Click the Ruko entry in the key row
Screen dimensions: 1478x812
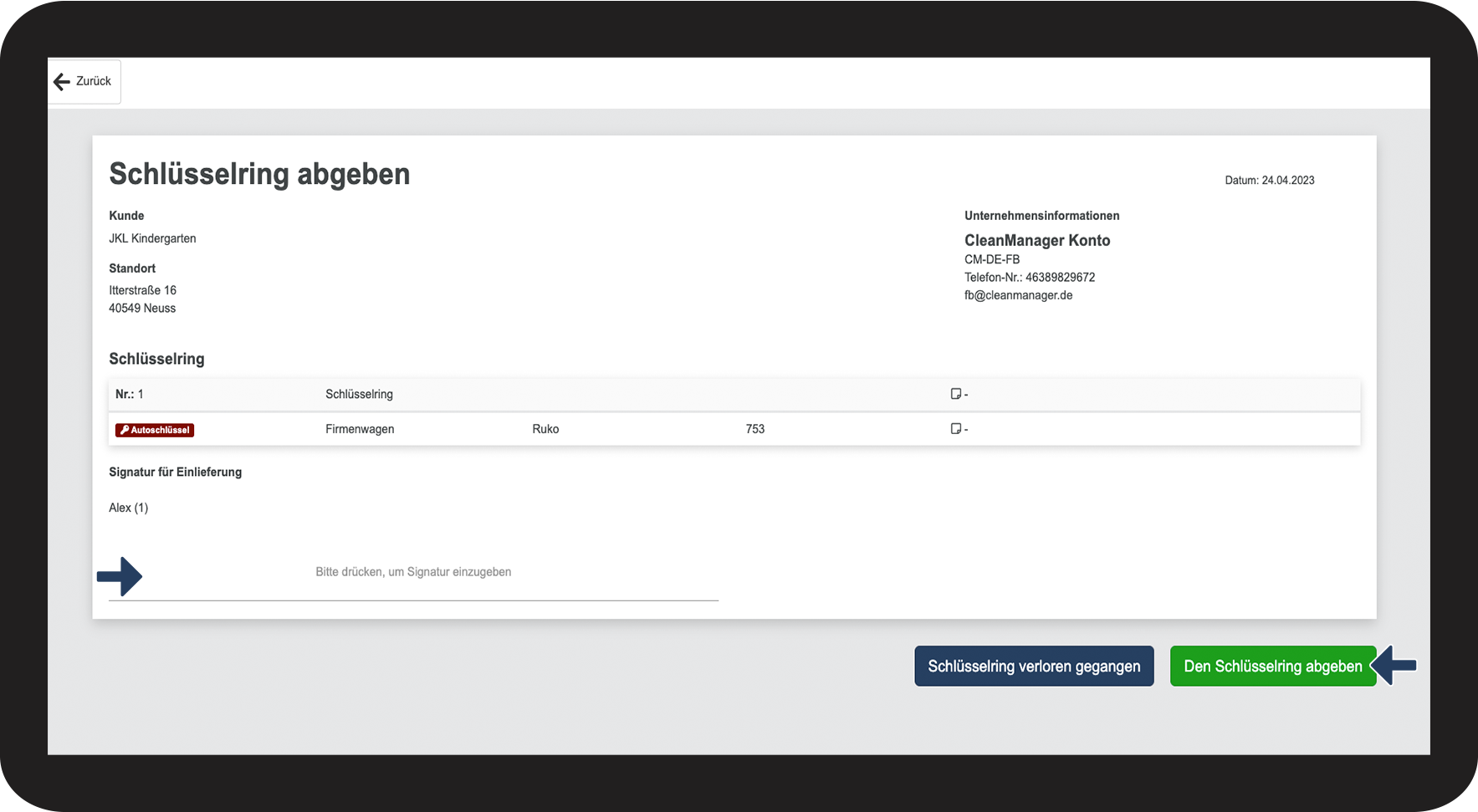[x=545, y=429]
